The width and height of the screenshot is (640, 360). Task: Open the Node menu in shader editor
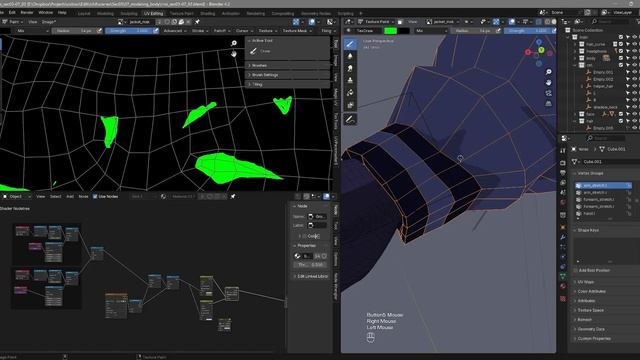pos(83,196)
